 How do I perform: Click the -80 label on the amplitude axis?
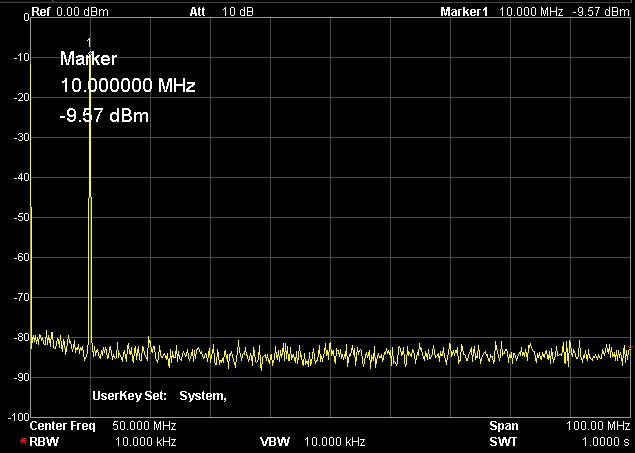click(x=17, y=337)
